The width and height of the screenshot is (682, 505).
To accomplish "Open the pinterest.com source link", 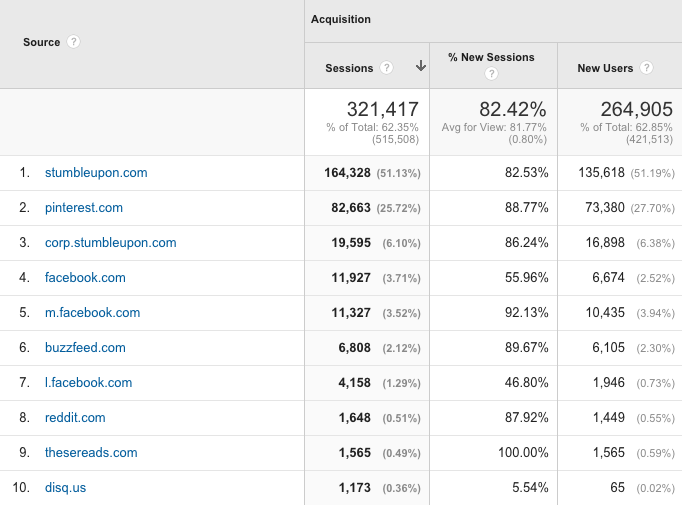I will (84, 207).
